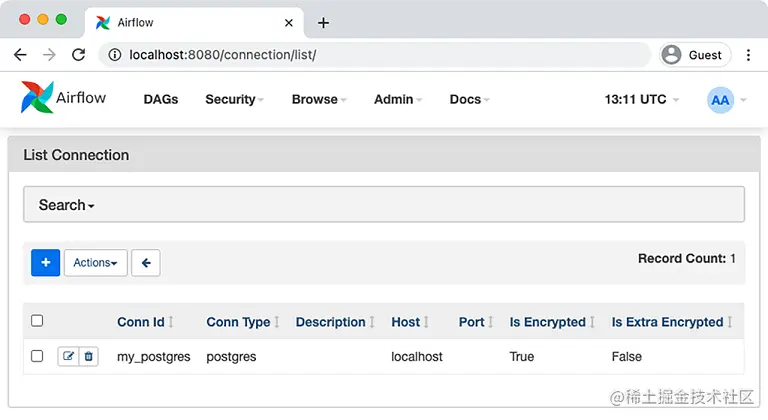Edit the my_postgres connection
The width and height of the screenshot is (768, 420).
pyautogui.click(x=68, y=356)
